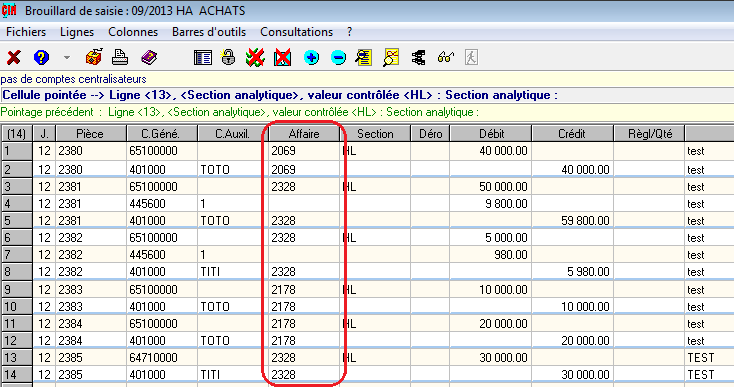Click the (14) corner header cell

[x=16, y=134]
